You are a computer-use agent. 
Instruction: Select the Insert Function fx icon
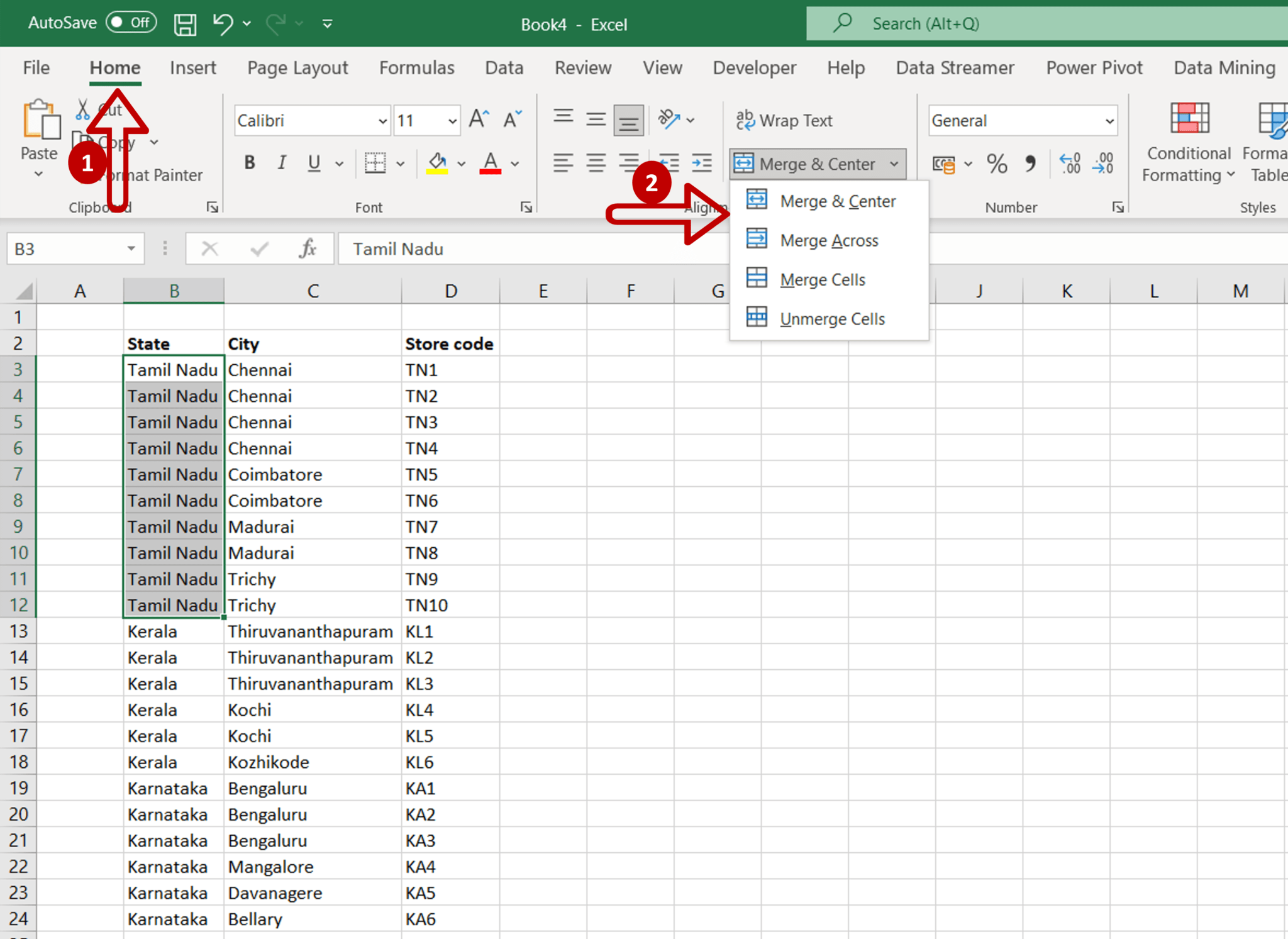[308, 248]
